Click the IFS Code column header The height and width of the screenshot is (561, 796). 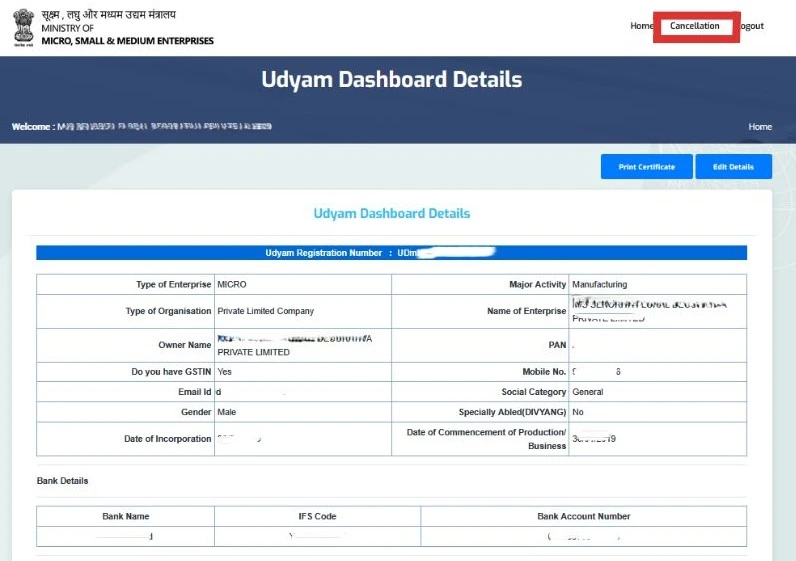click(x=317, y=516)
